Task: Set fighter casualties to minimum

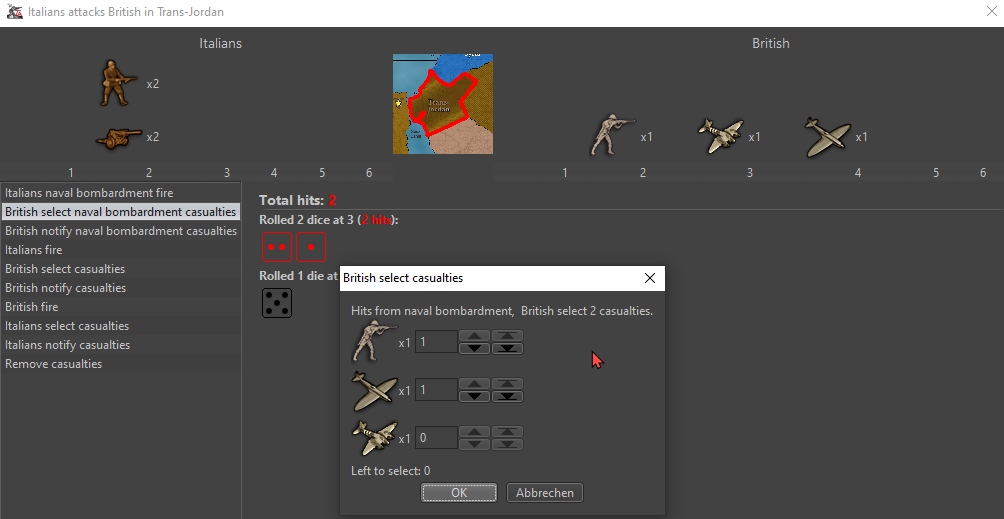Action: coord(508,396)
